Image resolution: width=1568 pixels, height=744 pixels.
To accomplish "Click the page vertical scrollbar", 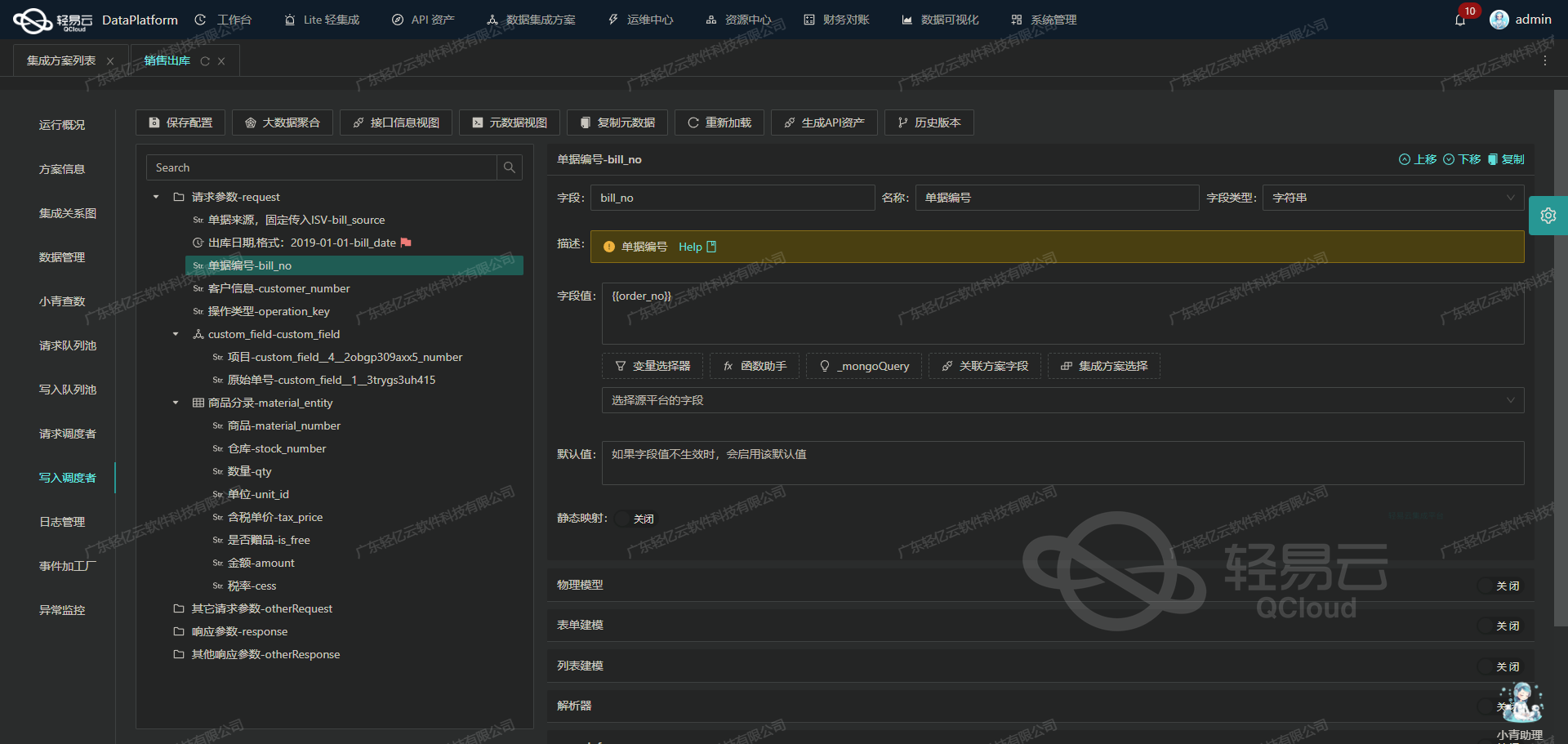I will pyautogui.click(x=1561, y=359).
